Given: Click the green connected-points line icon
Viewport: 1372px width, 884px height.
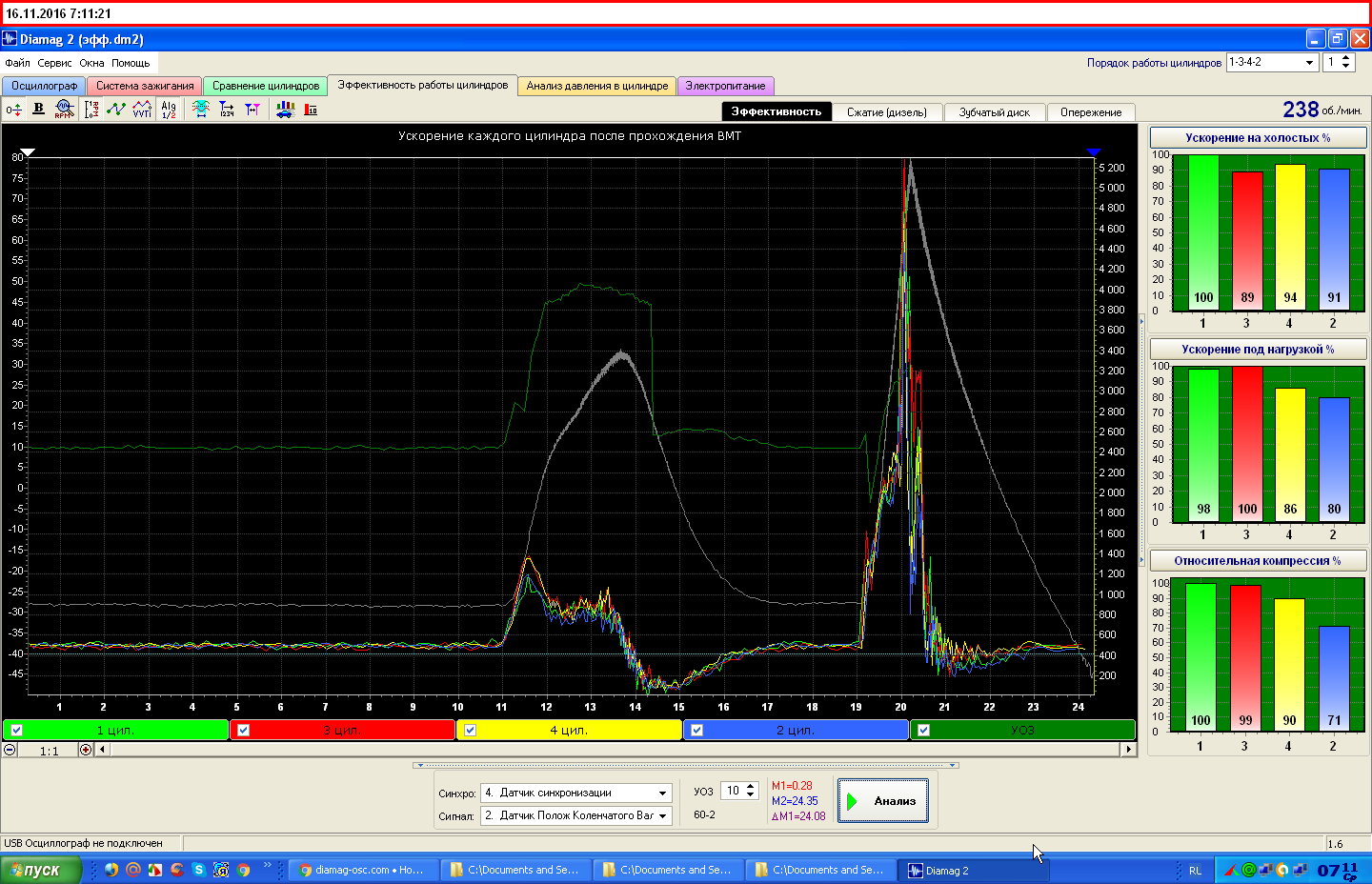Looking at the screenshot, I should (116, 110).
